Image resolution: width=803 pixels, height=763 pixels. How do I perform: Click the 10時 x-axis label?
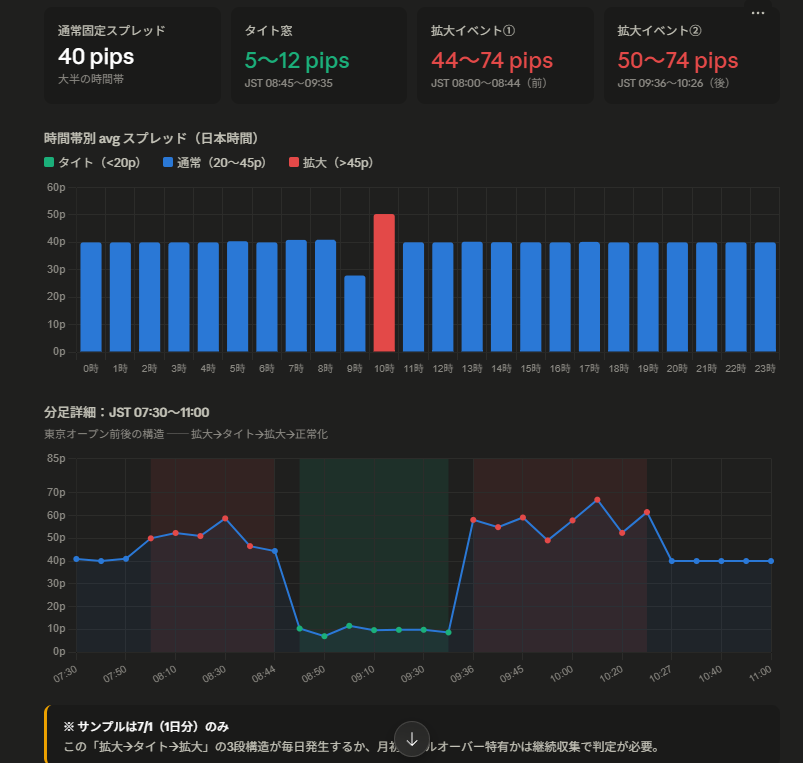click(384, 369)
